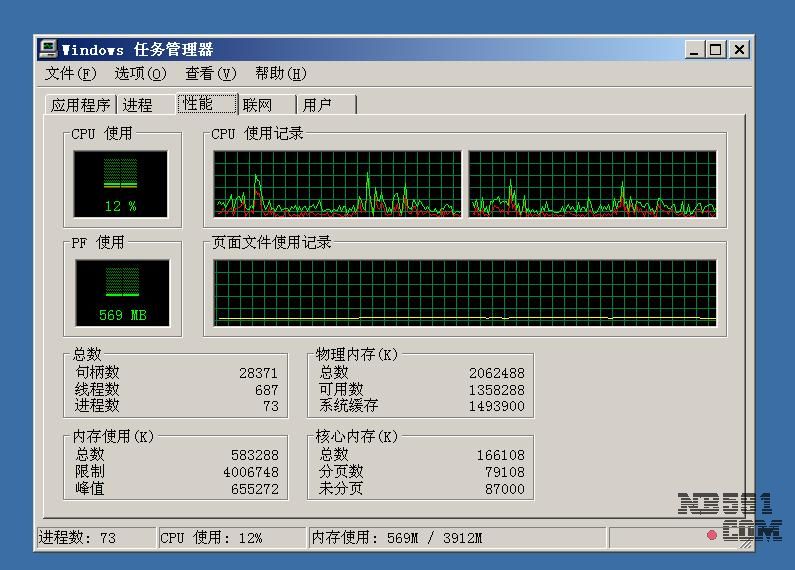Close the Task Manager window

739,49
